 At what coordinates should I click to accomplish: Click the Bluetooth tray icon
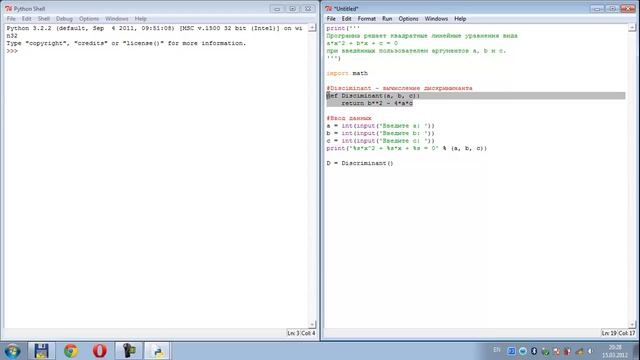click(534, 351)
